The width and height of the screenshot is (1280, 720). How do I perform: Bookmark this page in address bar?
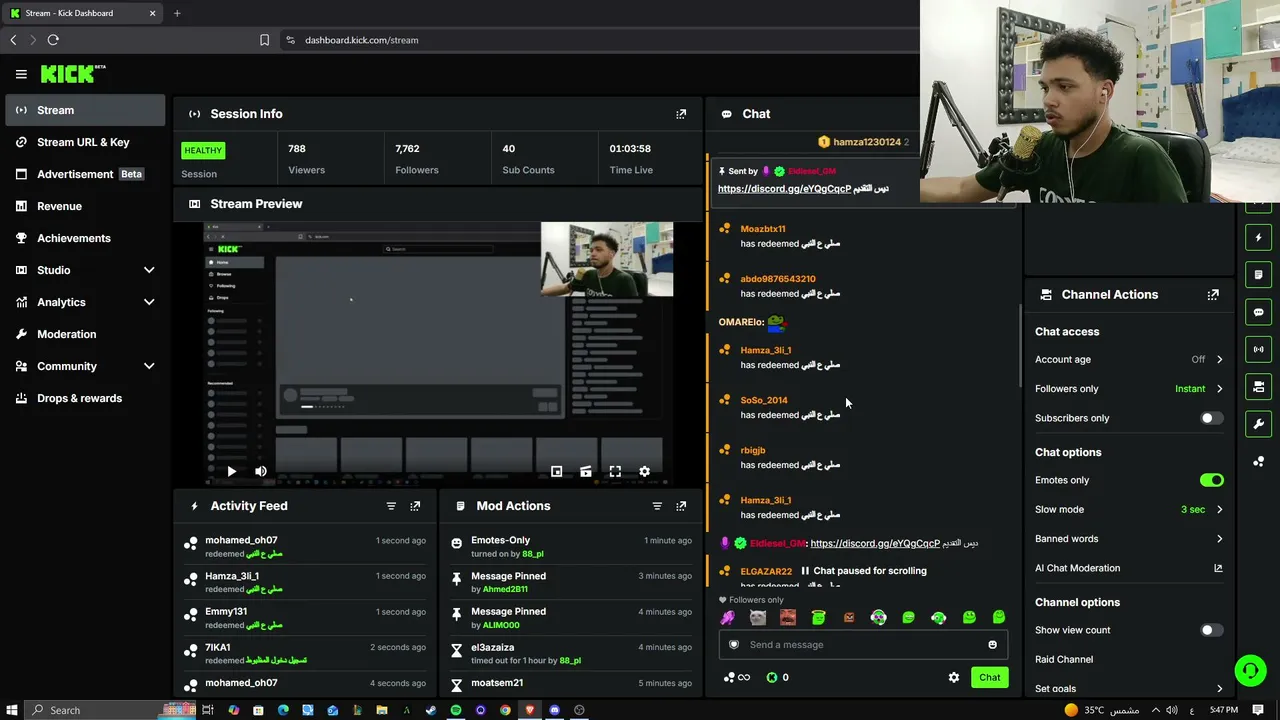pyautogui.click(x=264, y=40)
